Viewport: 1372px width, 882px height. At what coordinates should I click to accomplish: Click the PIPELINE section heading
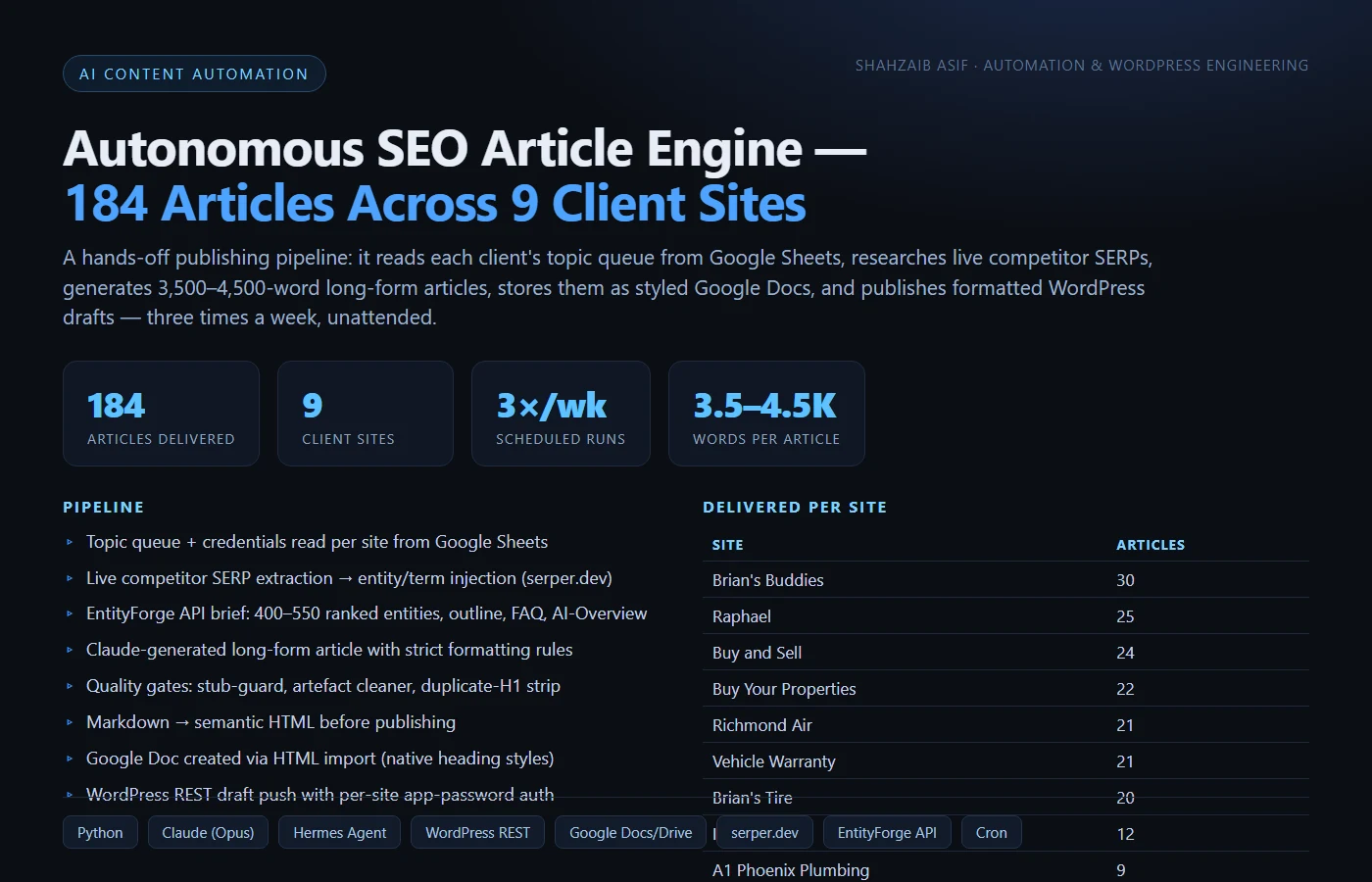pyautogui.click(x=103, y=508)
